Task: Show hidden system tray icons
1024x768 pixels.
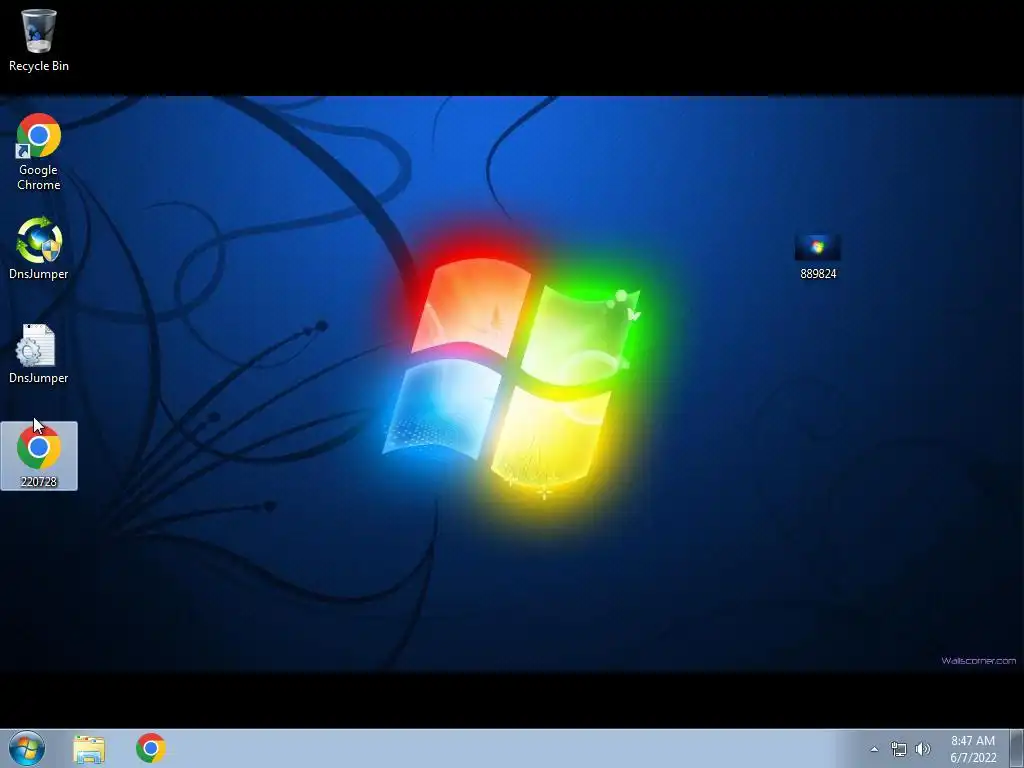Action: pyautogui.click(x=874, y=749)
